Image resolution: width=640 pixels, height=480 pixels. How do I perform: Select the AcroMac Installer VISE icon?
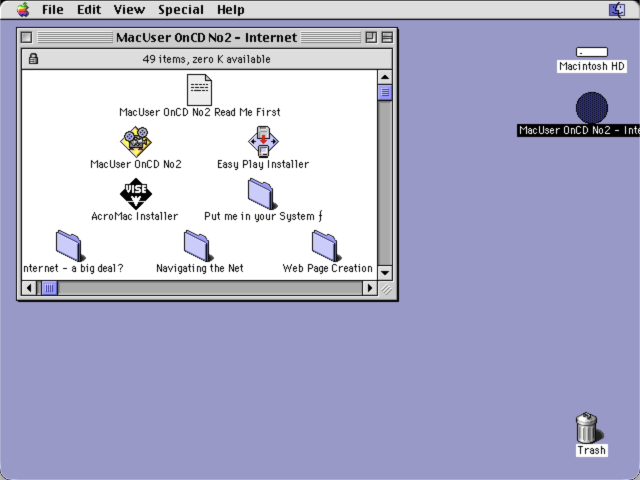pyautogui.click(x=136, y=194)
